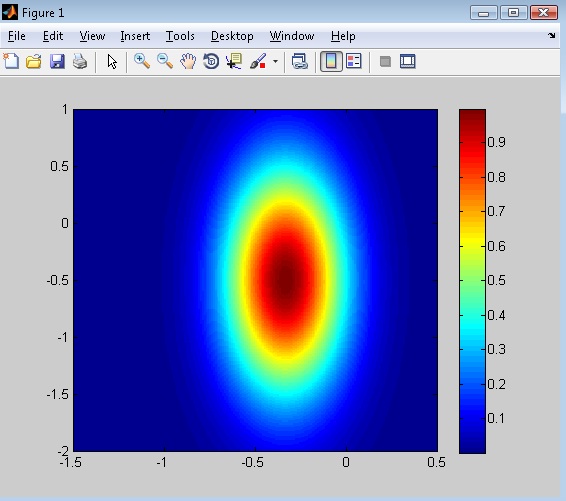The height and width of the screenshot is (501, 566).
Task: Activate the Zoom In tool
Action: 142,61
